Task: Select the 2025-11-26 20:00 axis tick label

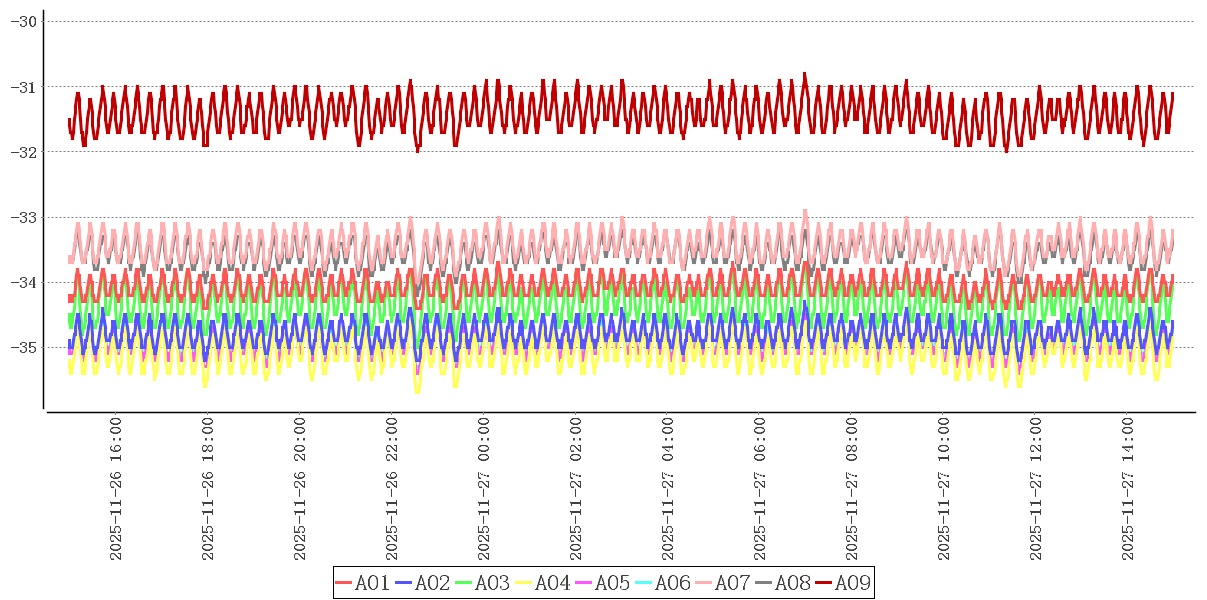Action: (299, 490)
